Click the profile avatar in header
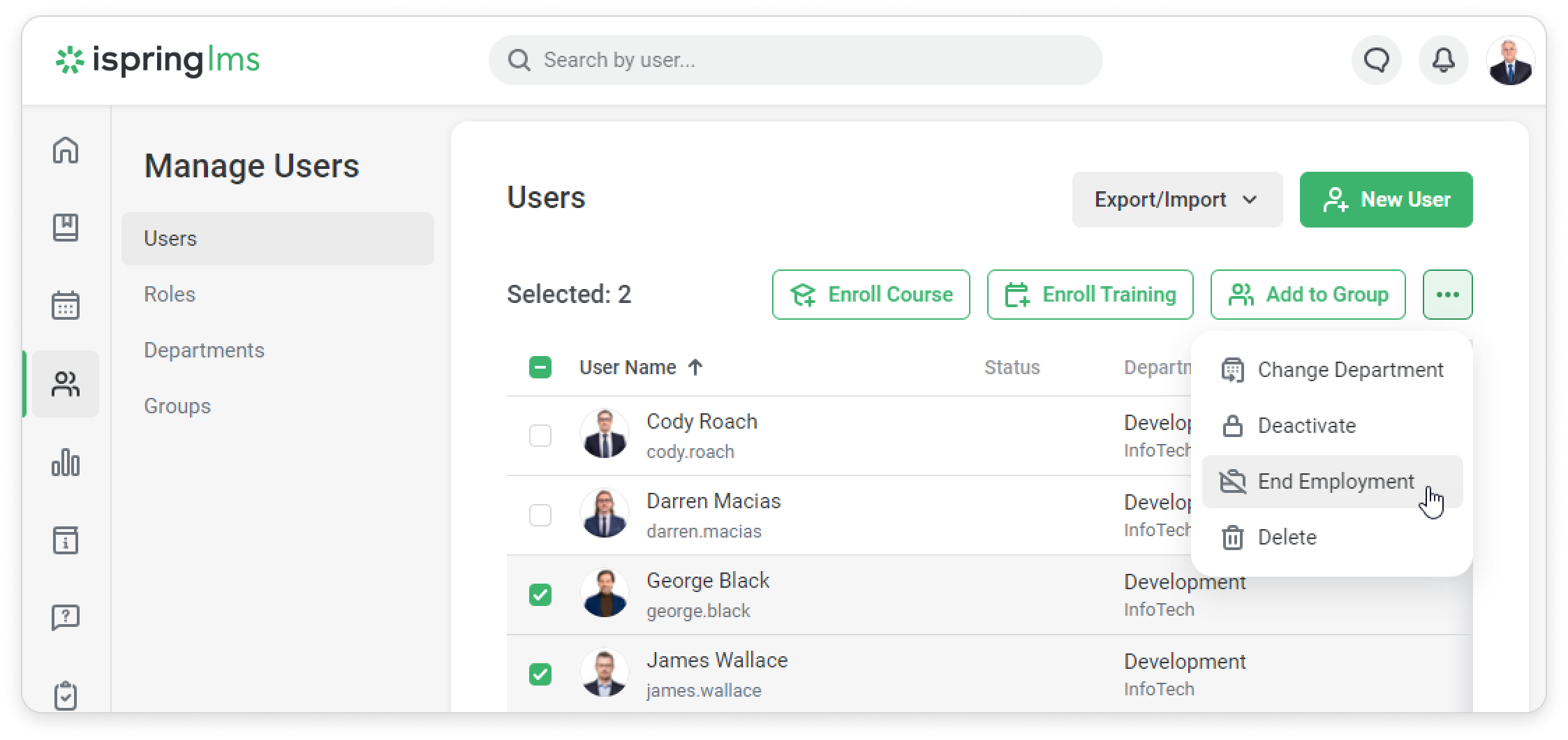1568x740 pixels. (x=1510, y=61)
